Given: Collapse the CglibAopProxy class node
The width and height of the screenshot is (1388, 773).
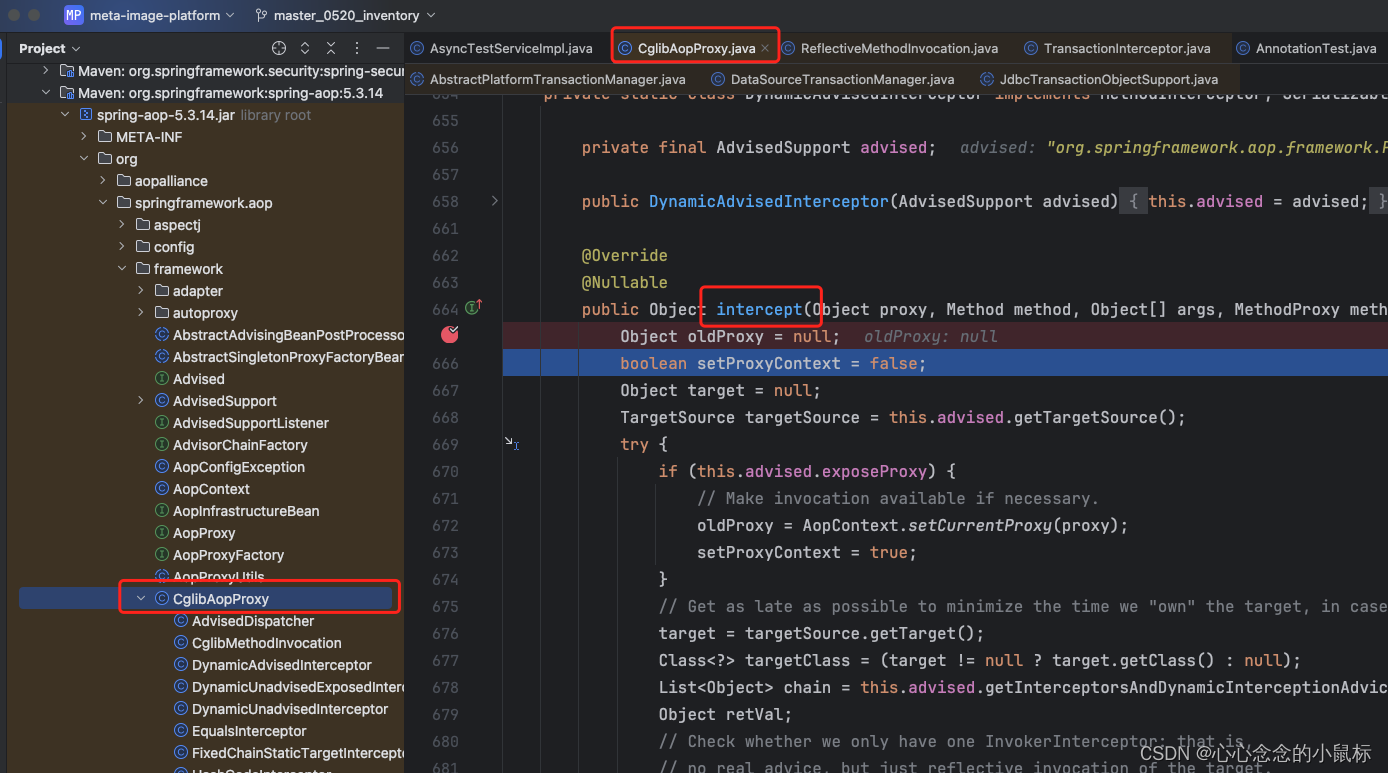Looking at the screenshot, I should [x=142, y=599].
